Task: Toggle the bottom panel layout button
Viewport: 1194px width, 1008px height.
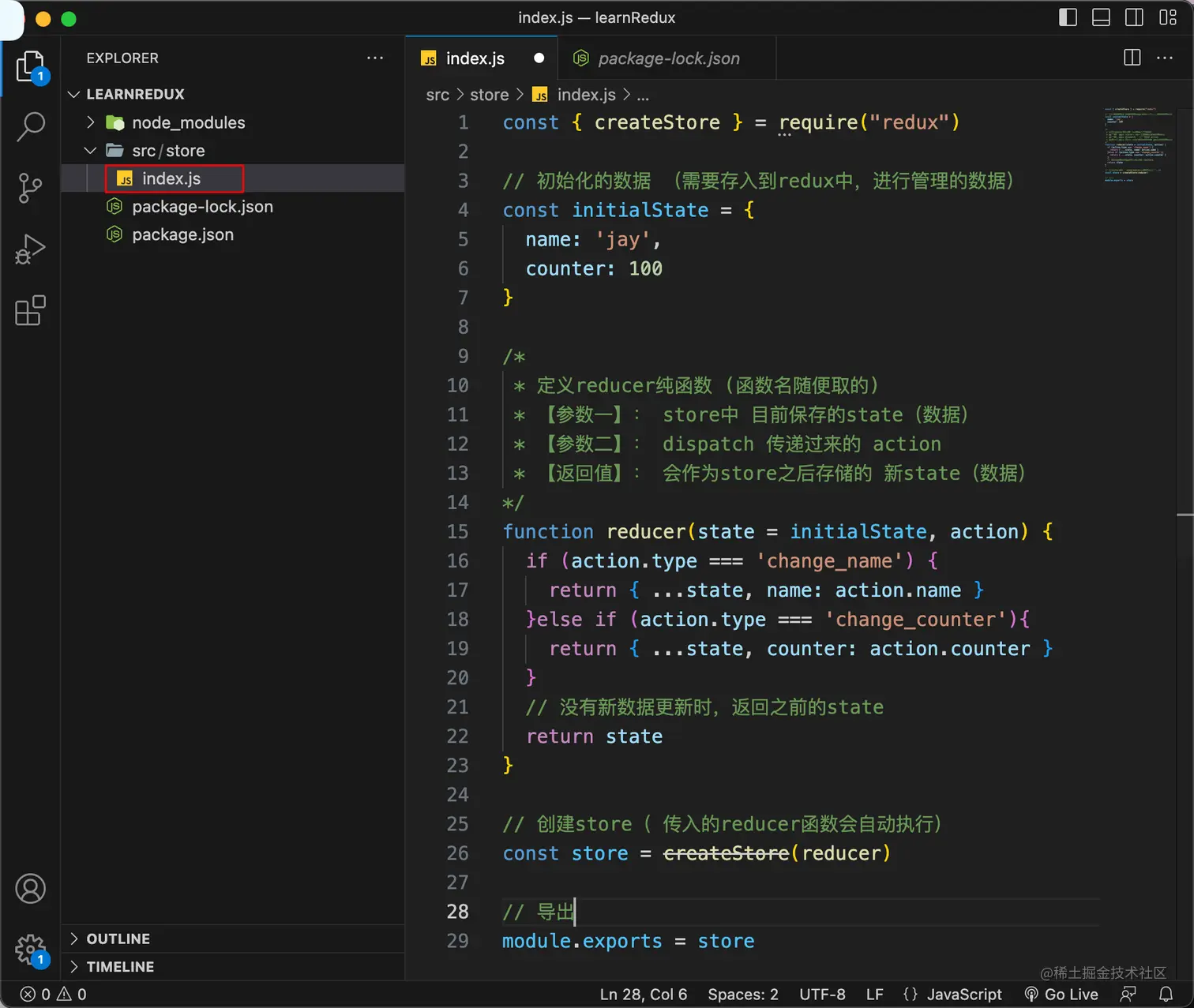Action: coord(1101,17)
